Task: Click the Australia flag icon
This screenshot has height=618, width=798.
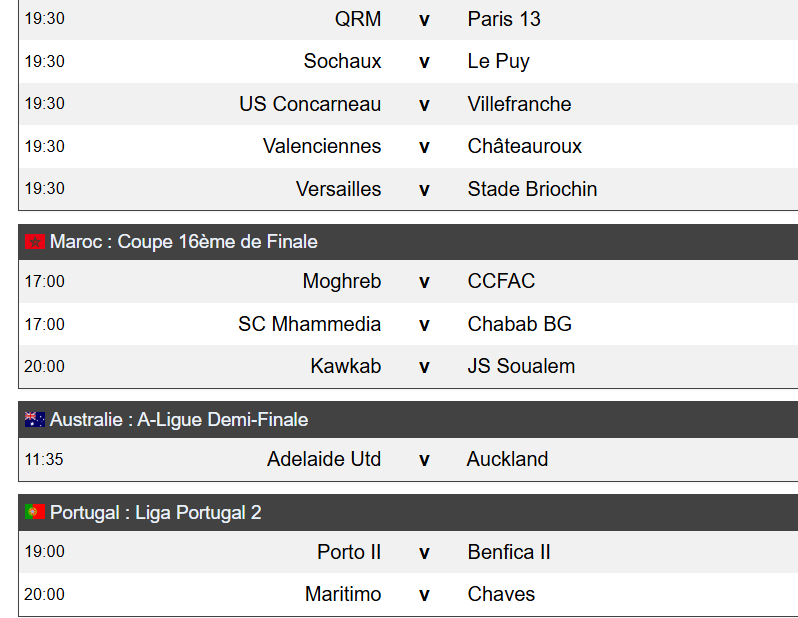Action: [x=35, y=419]
